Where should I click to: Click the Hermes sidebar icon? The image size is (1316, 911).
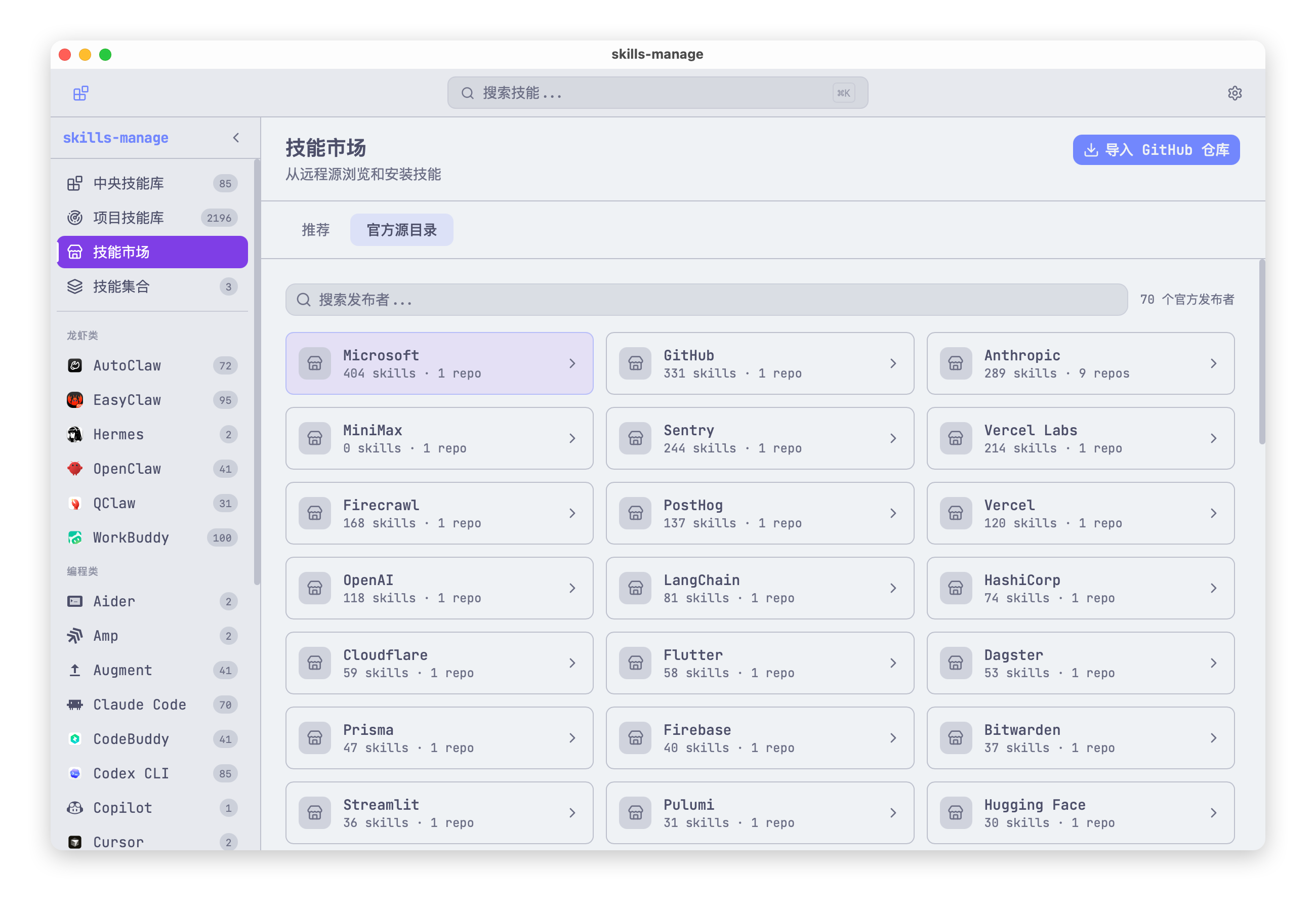[75, 434]
